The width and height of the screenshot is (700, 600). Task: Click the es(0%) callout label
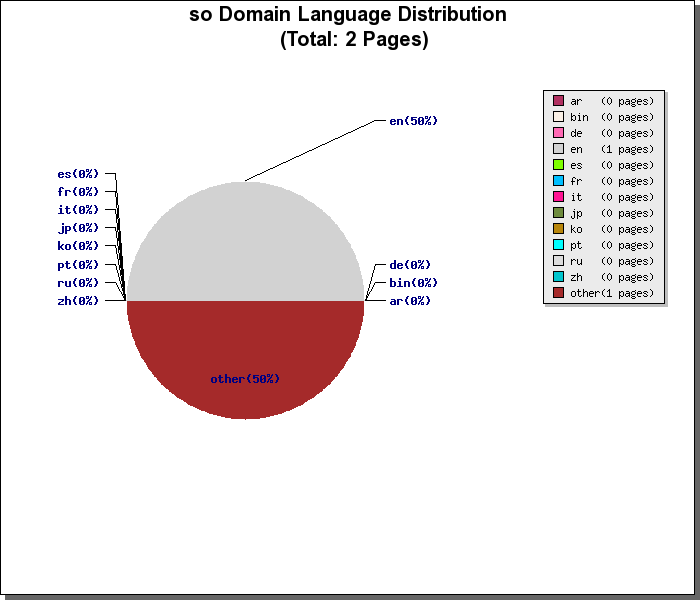(x=78, y=174)
